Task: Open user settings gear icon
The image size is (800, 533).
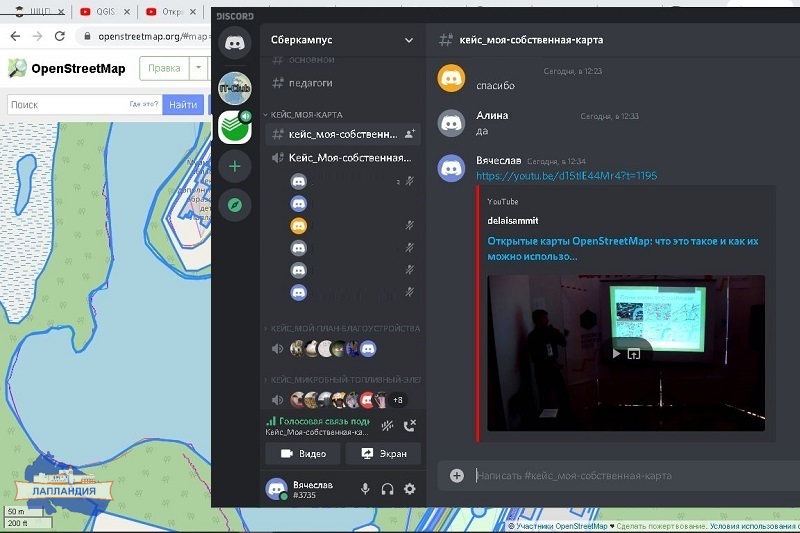Action: point(410,489)
